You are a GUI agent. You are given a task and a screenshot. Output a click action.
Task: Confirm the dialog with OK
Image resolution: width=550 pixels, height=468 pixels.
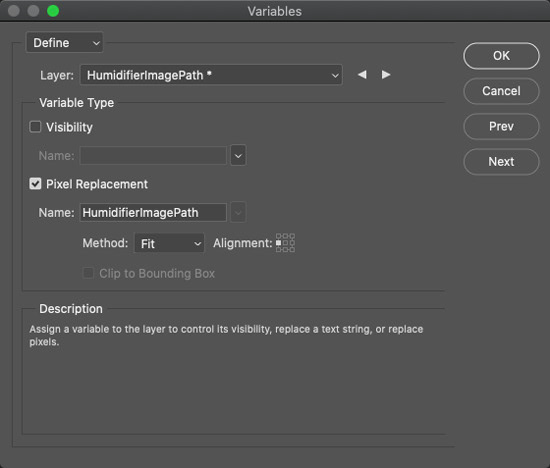pyautogui.click(x=501, y=56)
